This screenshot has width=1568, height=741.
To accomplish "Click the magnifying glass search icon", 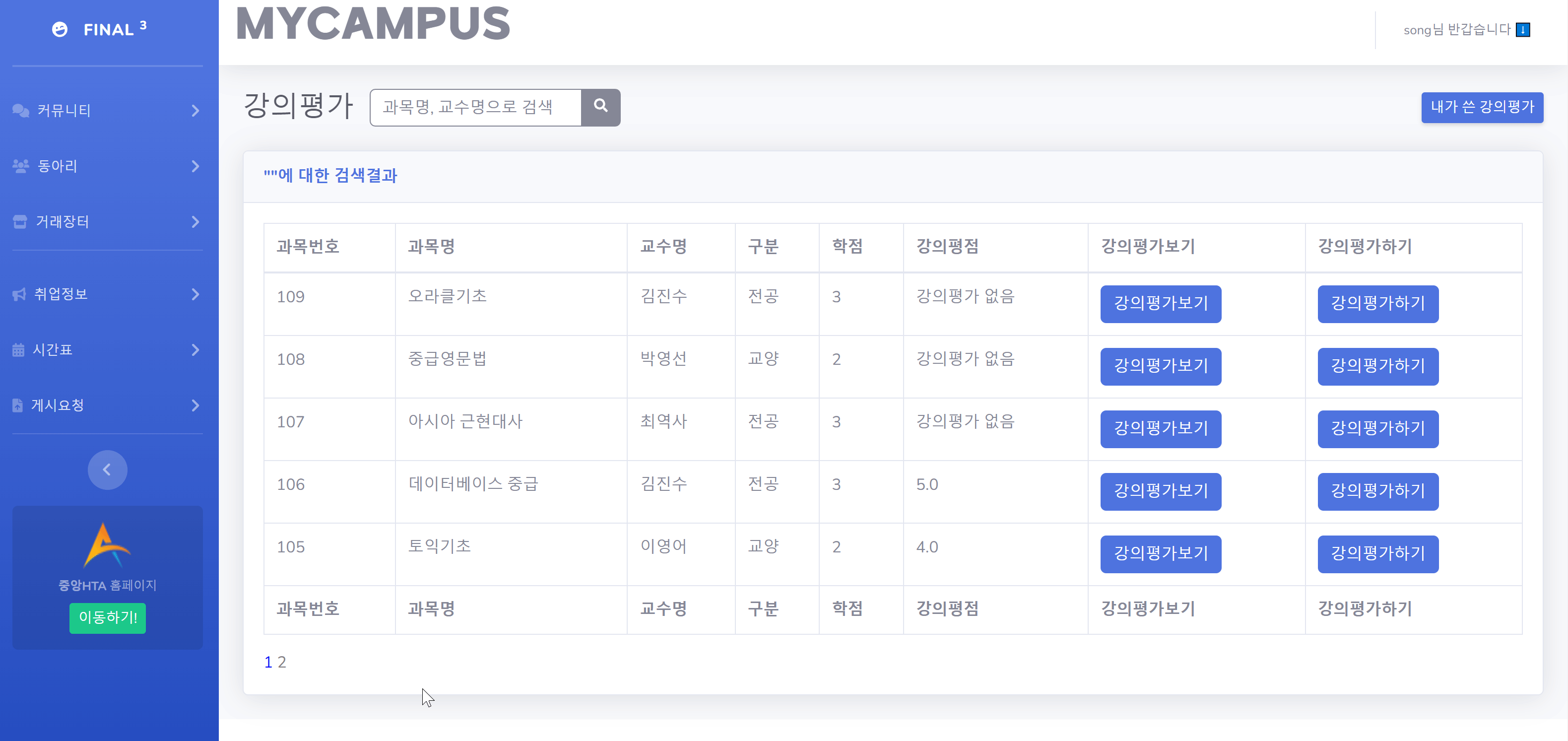I will click(x=600, y=107).
